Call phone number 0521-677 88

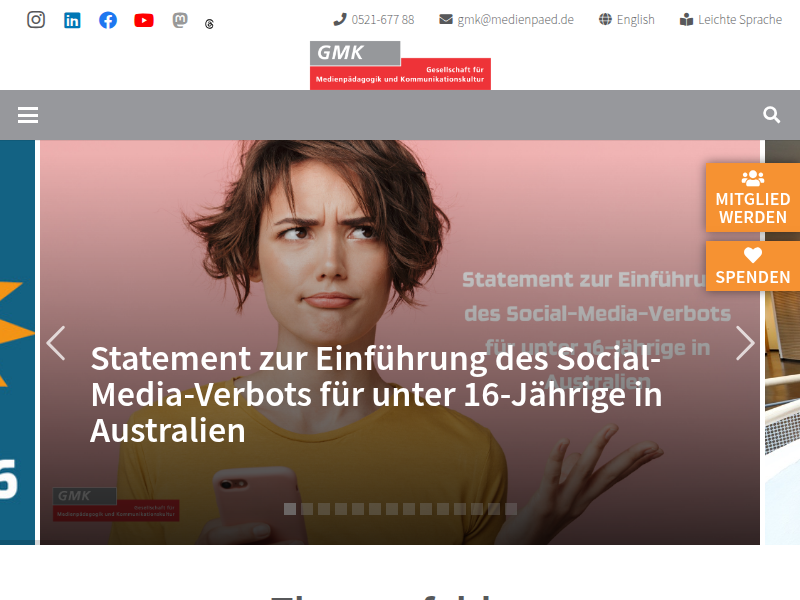(373, 20)
